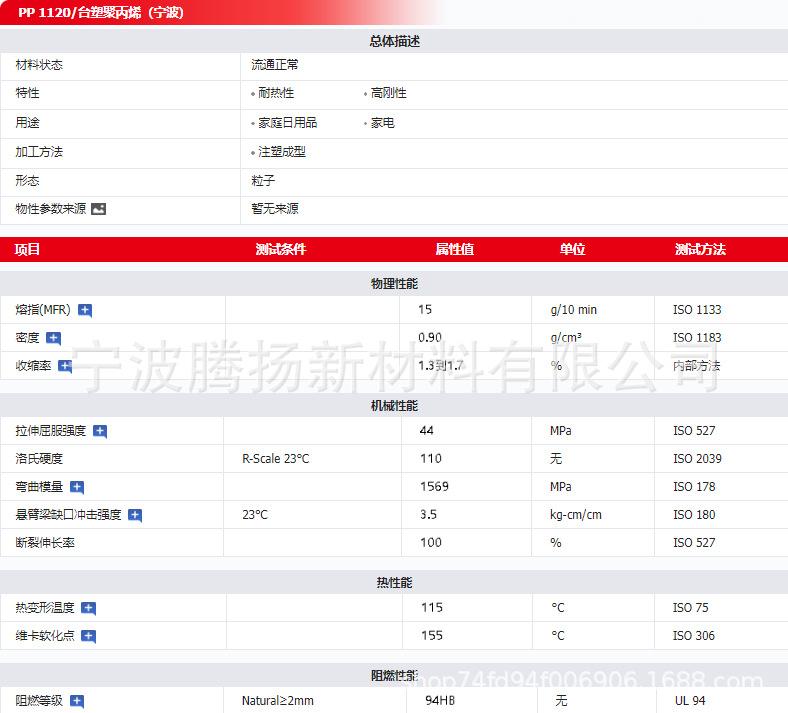The width and height of the screenshot is (788, 713).
Task: Click the 热性能 section header
Action: pos(395,583)
